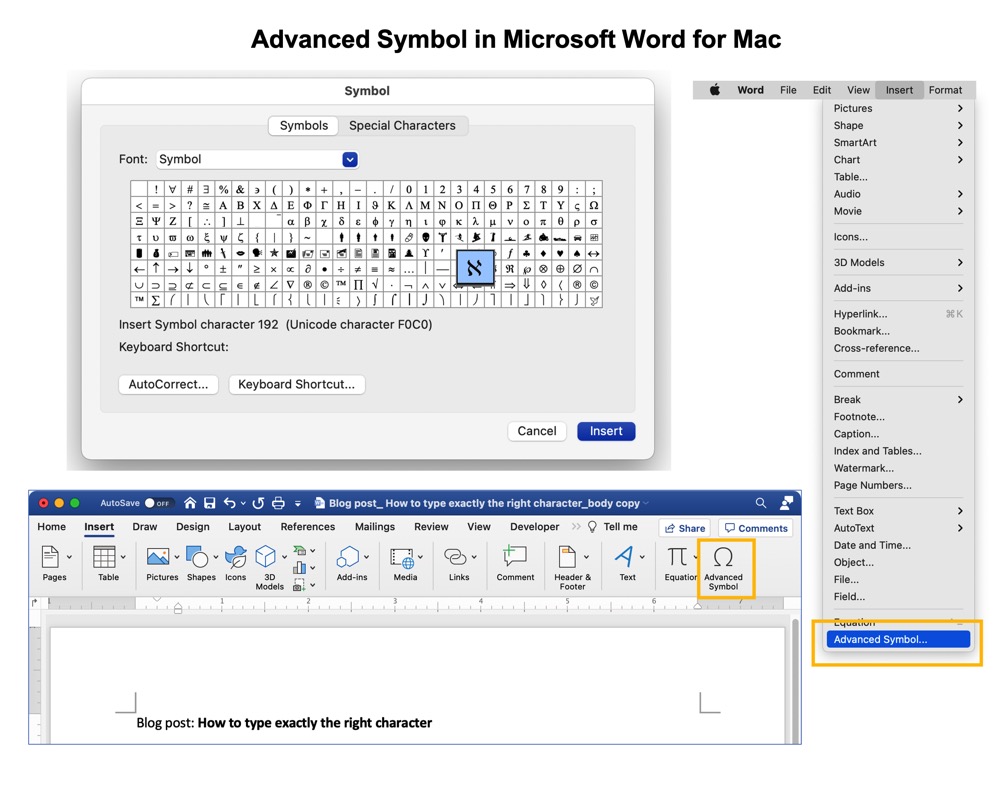The height and width of the screenshot is (794, 1000).
Task: Click the Text icon in the ribbon
Action: pos(624,556)
